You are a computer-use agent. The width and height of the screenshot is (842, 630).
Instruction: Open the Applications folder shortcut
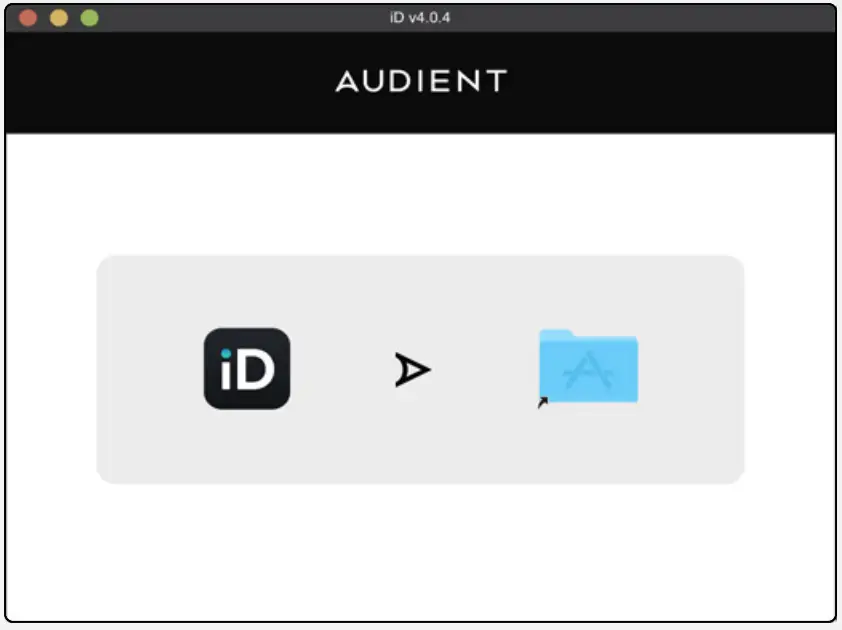click(x=588, y=368)
